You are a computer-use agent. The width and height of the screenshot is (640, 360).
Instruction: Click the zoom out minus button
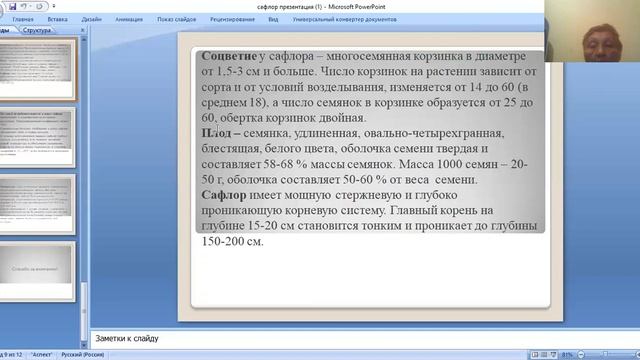581,355
